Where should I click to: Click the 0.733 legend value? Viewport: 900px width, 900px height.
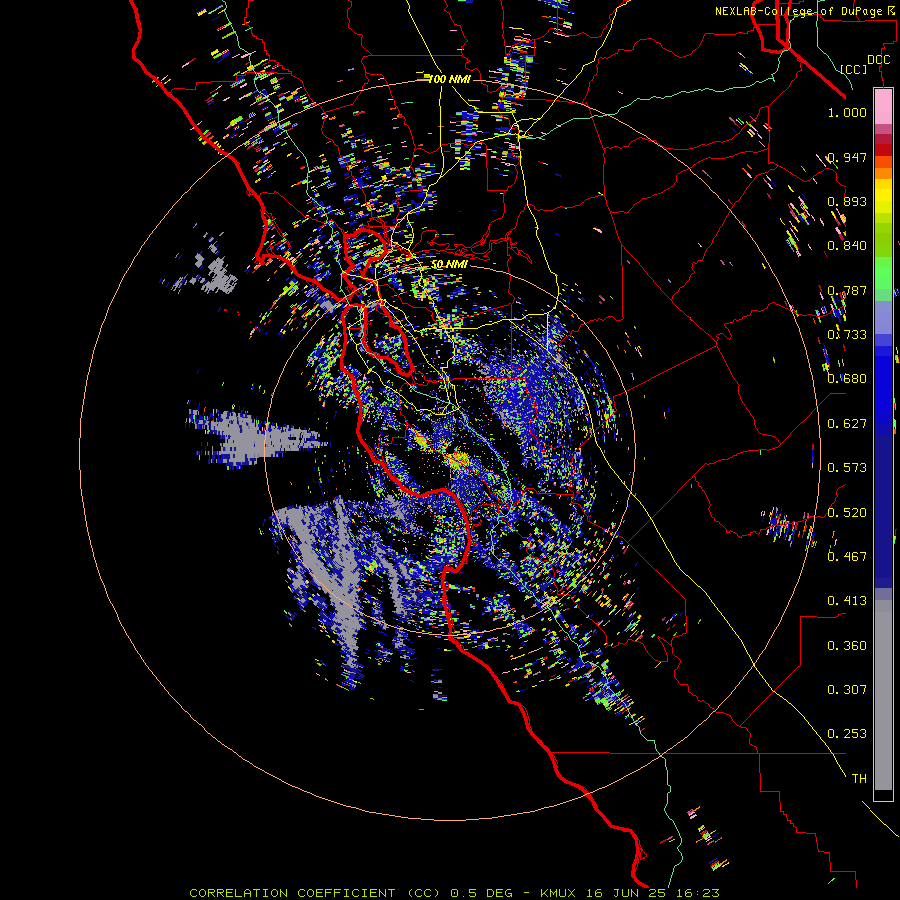pos(847,335)
